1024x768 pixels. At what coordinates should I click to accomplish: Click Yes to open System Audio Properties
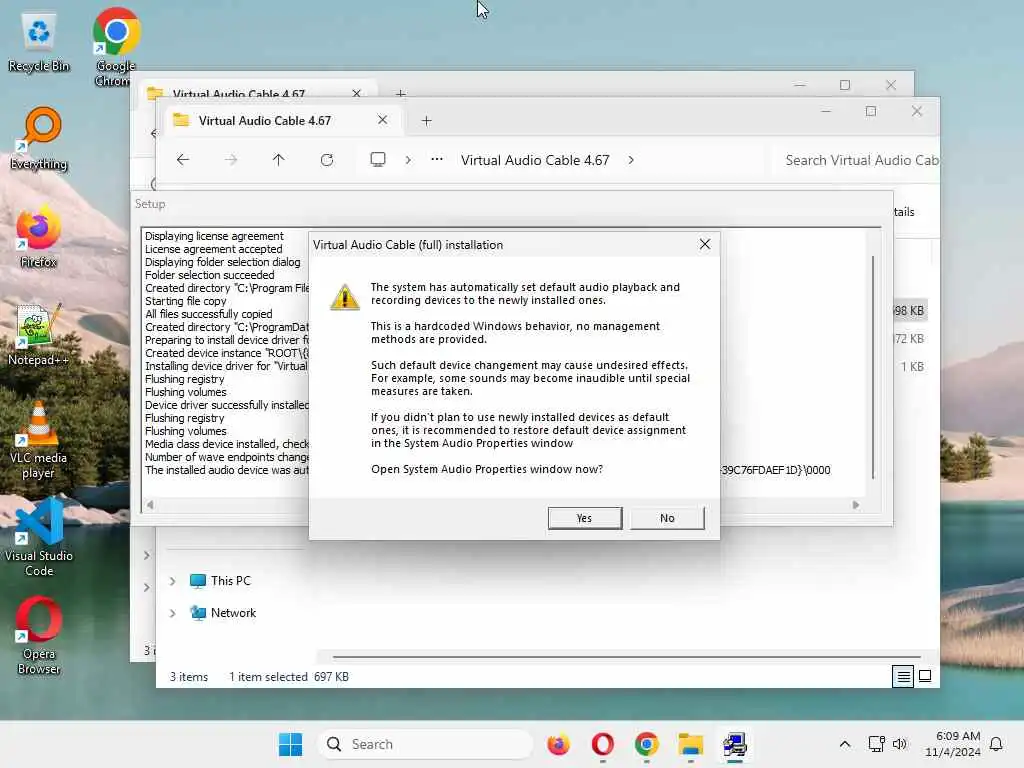[x=584, y=518]
